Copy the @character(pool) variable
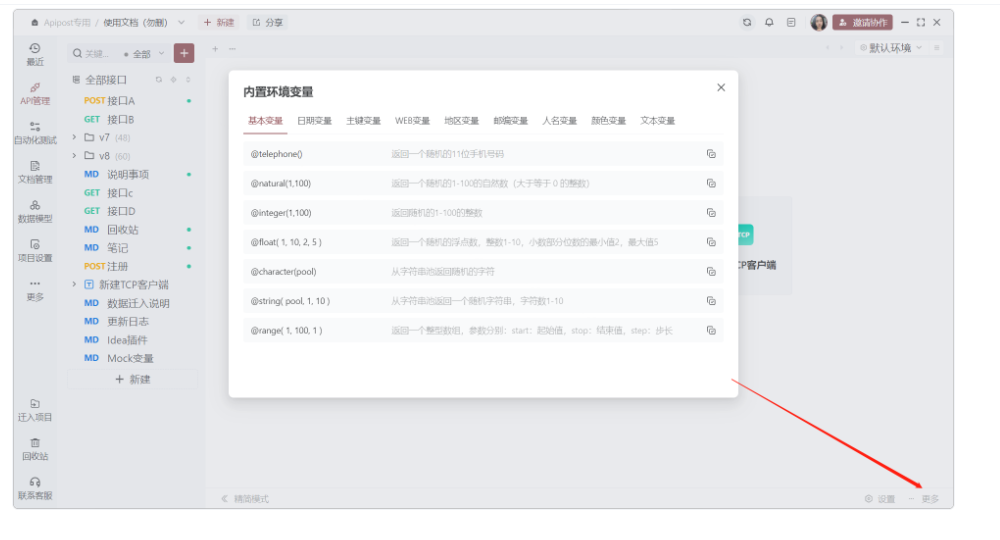 (x=711, y=272)
